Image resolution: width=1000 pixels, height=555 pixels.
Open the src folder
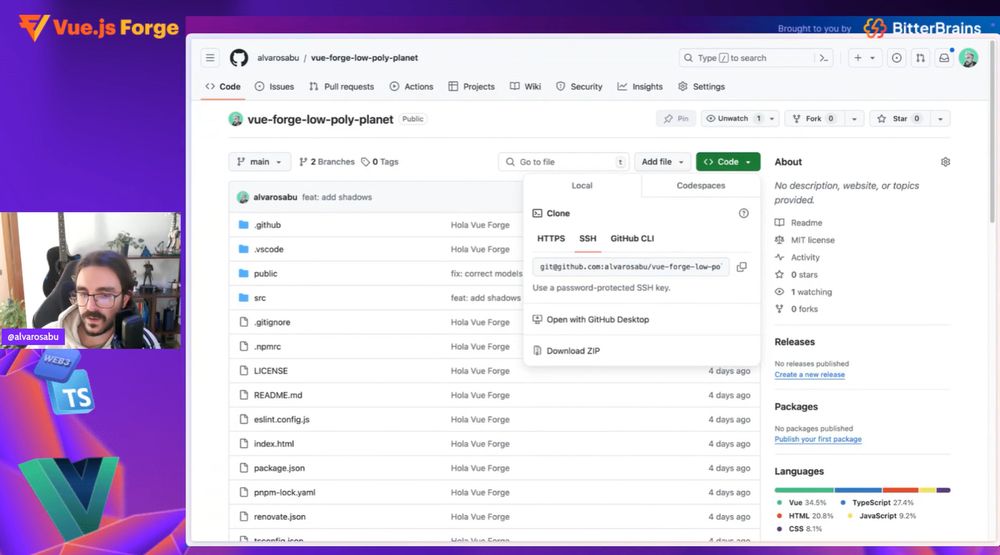click(x=260, y=297)
